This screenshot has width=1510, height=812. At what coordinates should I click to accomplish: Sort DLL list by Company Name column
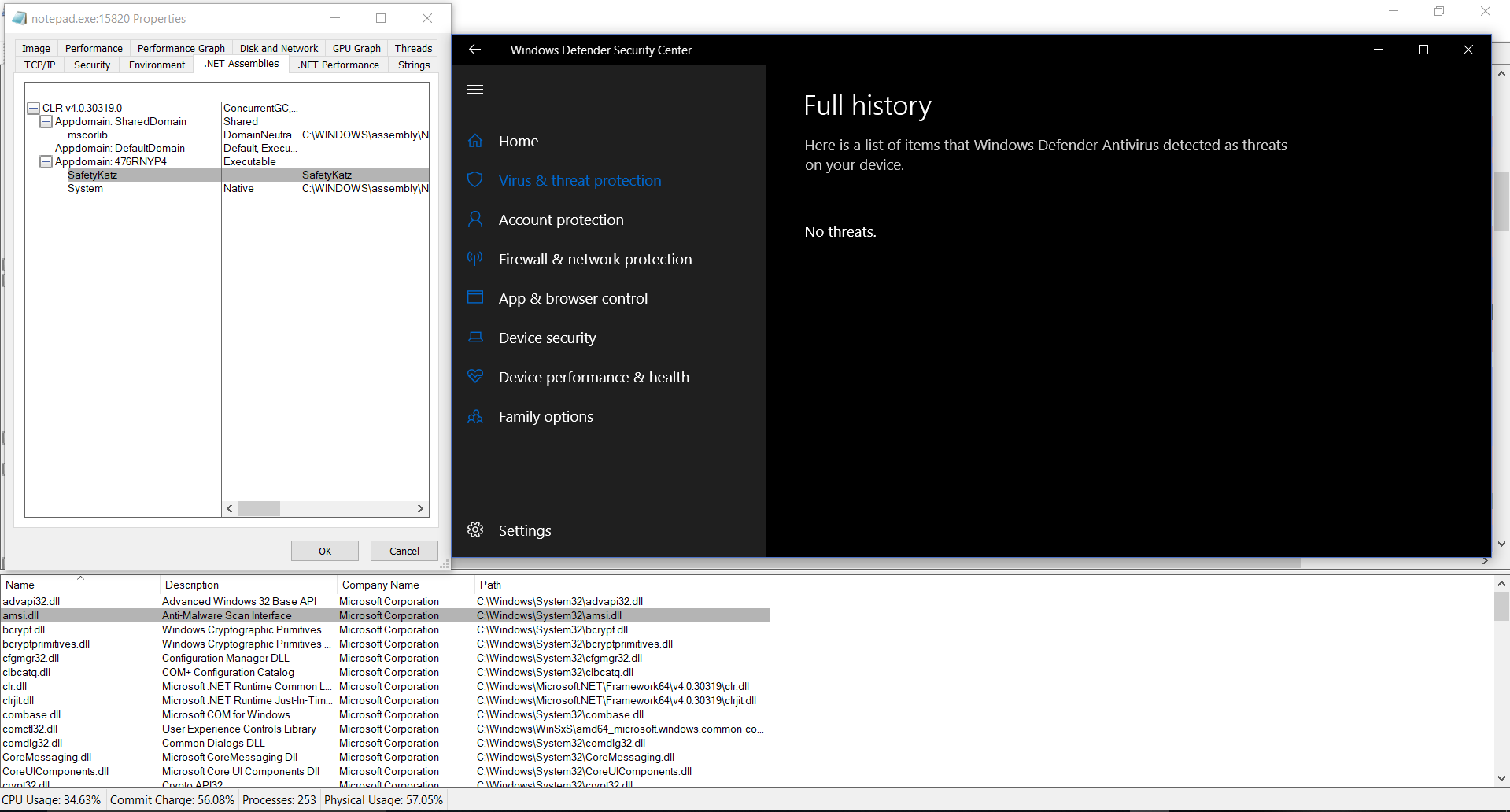(x=405, y=585)
